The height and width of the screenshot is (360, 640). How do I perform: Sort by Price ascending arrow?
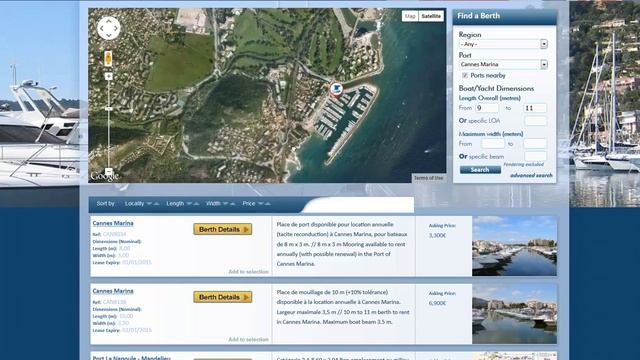pyautogui.click(x=268, y=204)
